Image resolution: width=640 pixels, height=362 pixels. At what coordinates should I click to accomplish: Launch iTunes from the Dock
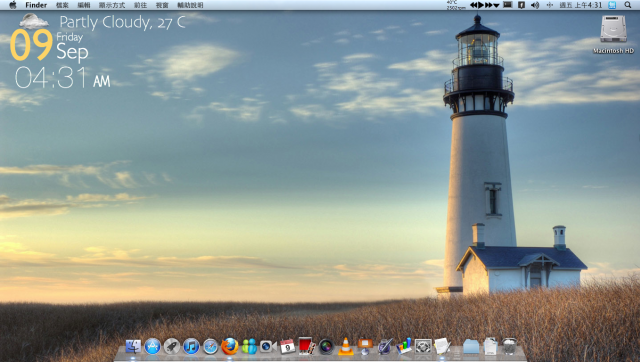191,346
